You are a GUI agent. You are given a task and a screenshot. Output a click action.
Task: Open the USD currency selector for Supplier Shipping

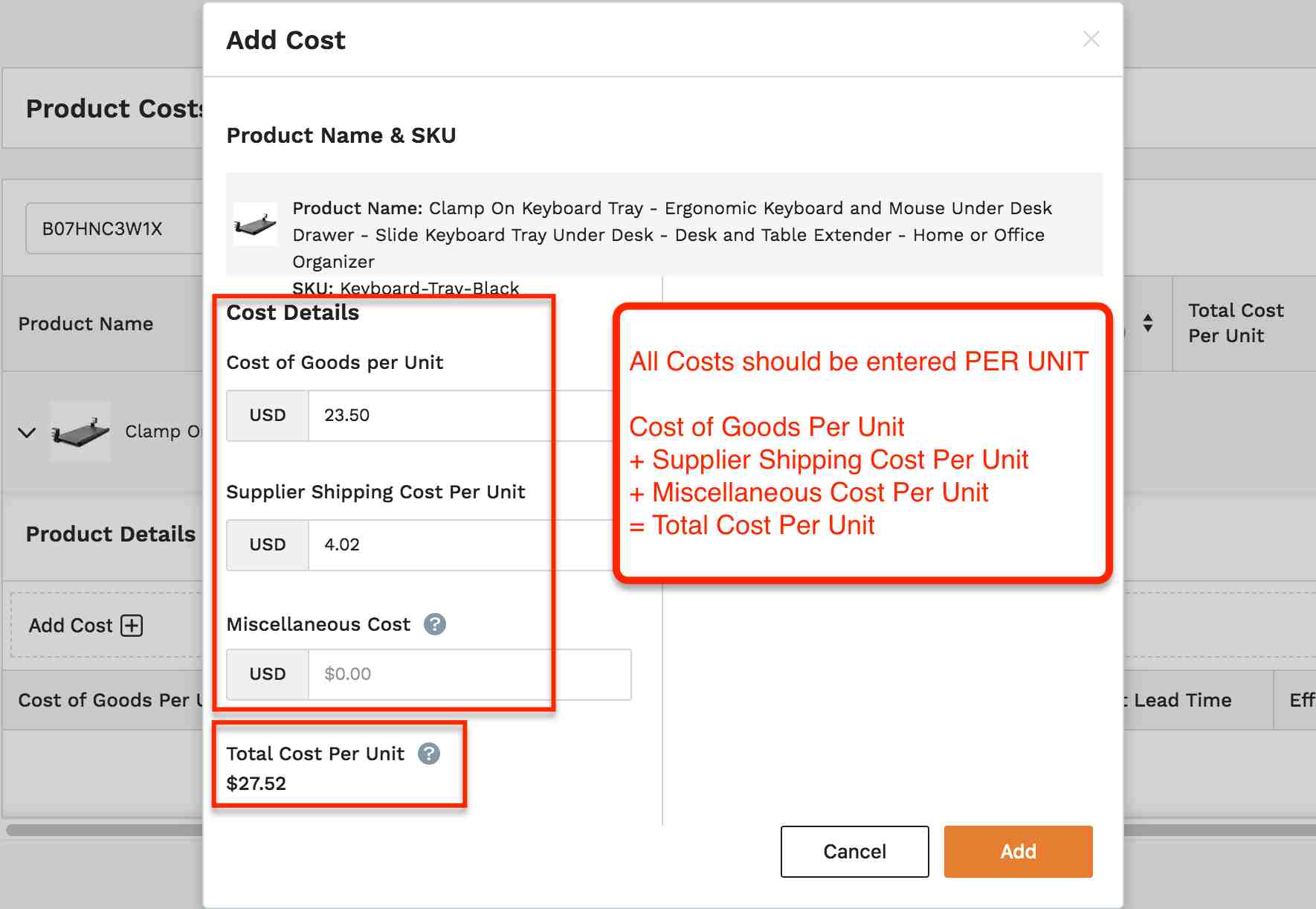pos(268,545)
